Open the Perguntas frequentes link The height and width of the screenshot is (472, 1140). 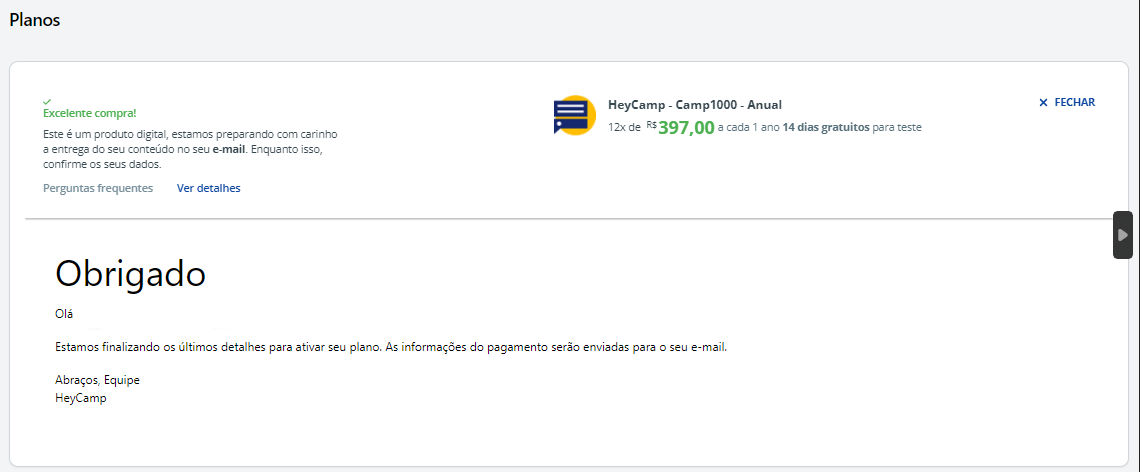98,188
